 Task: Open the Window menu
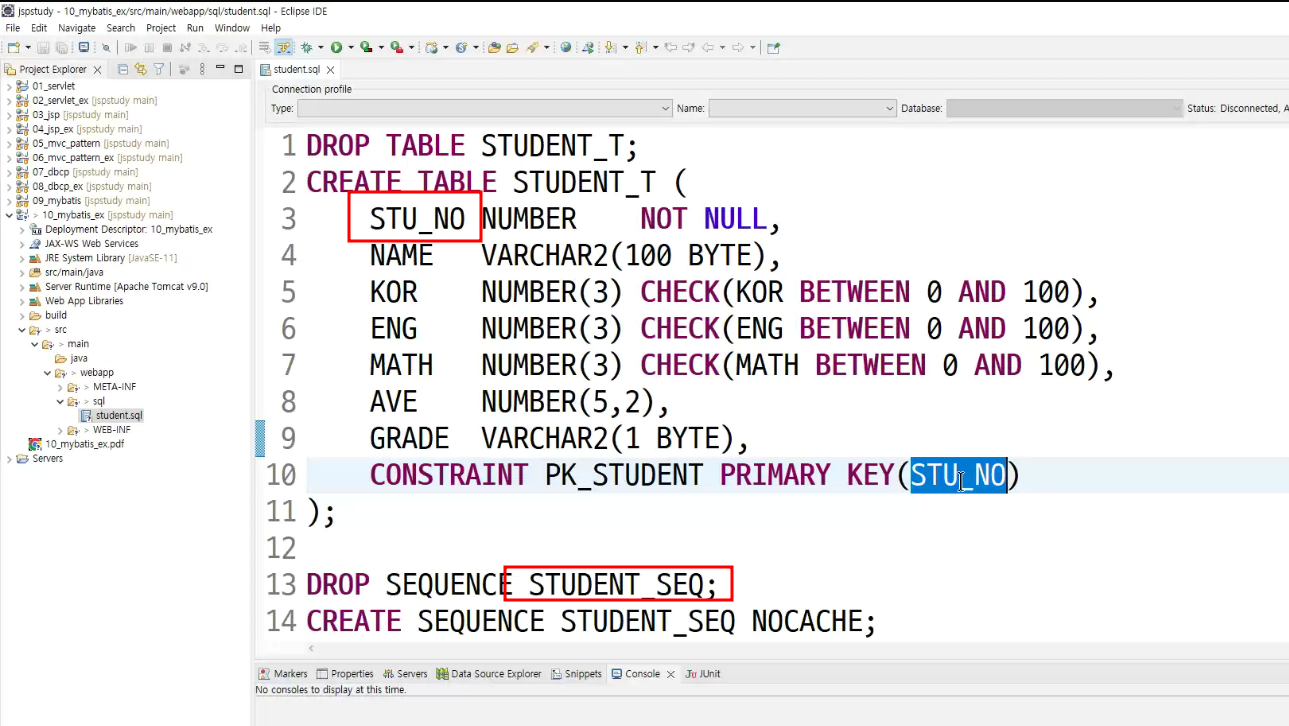click(232, 28)
